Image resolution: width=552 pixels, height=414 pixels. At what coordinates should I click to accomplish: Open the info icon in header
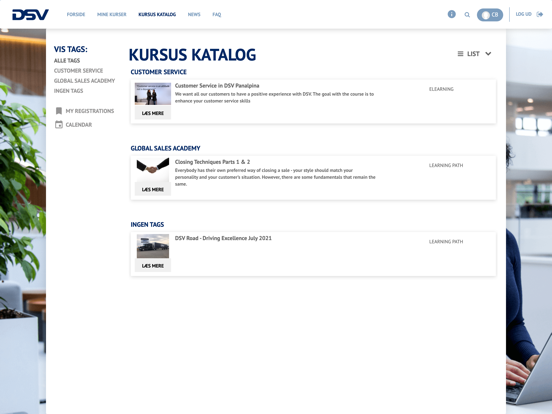tap(451, 14)
